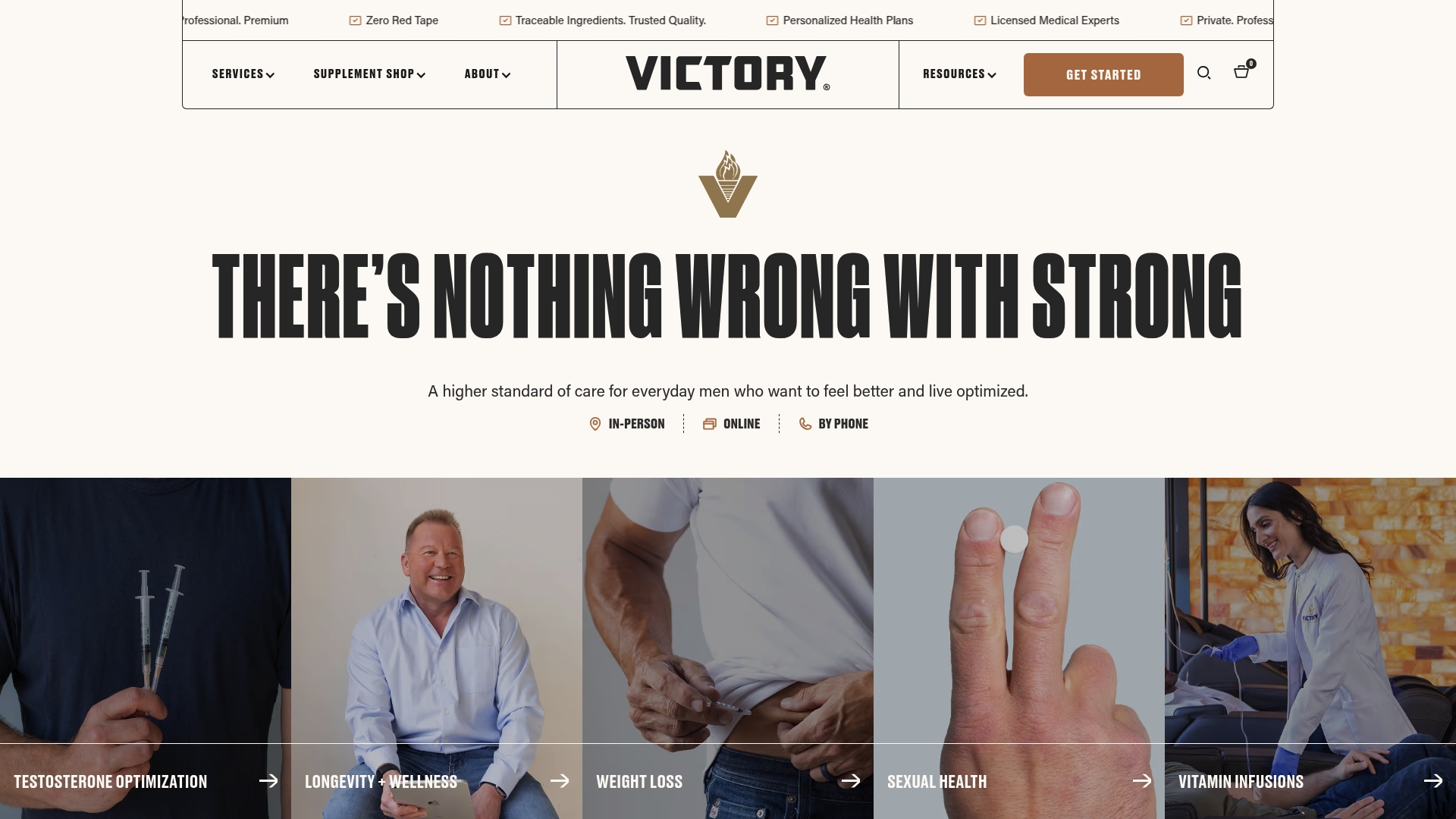
Task: Click the Vitamin Infusions arrow icon
Action: [1433, 781]
